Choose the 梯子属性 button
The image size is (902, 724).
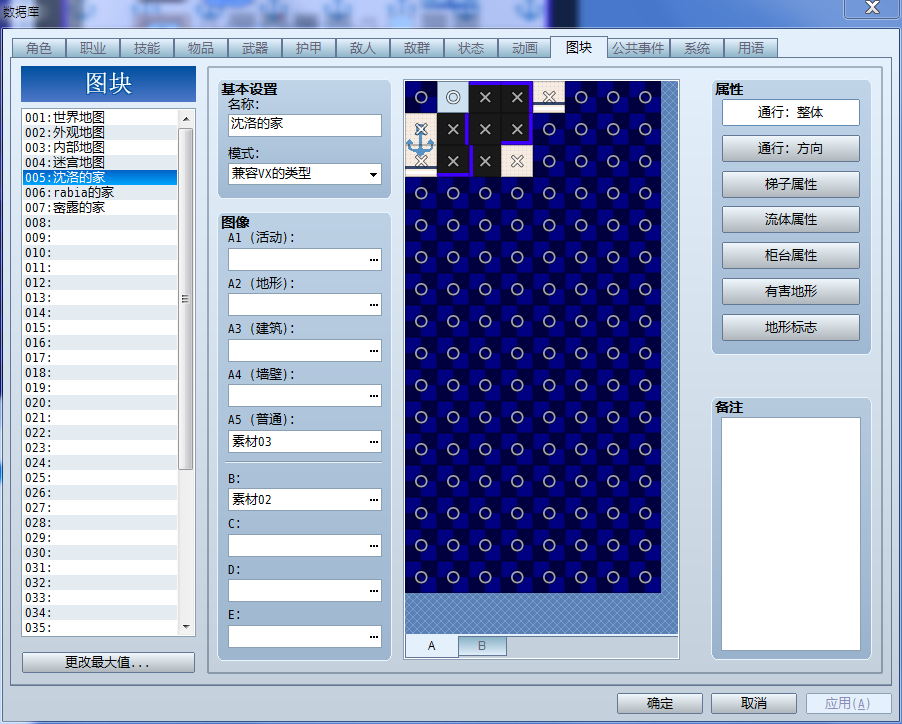click(790, 184)
